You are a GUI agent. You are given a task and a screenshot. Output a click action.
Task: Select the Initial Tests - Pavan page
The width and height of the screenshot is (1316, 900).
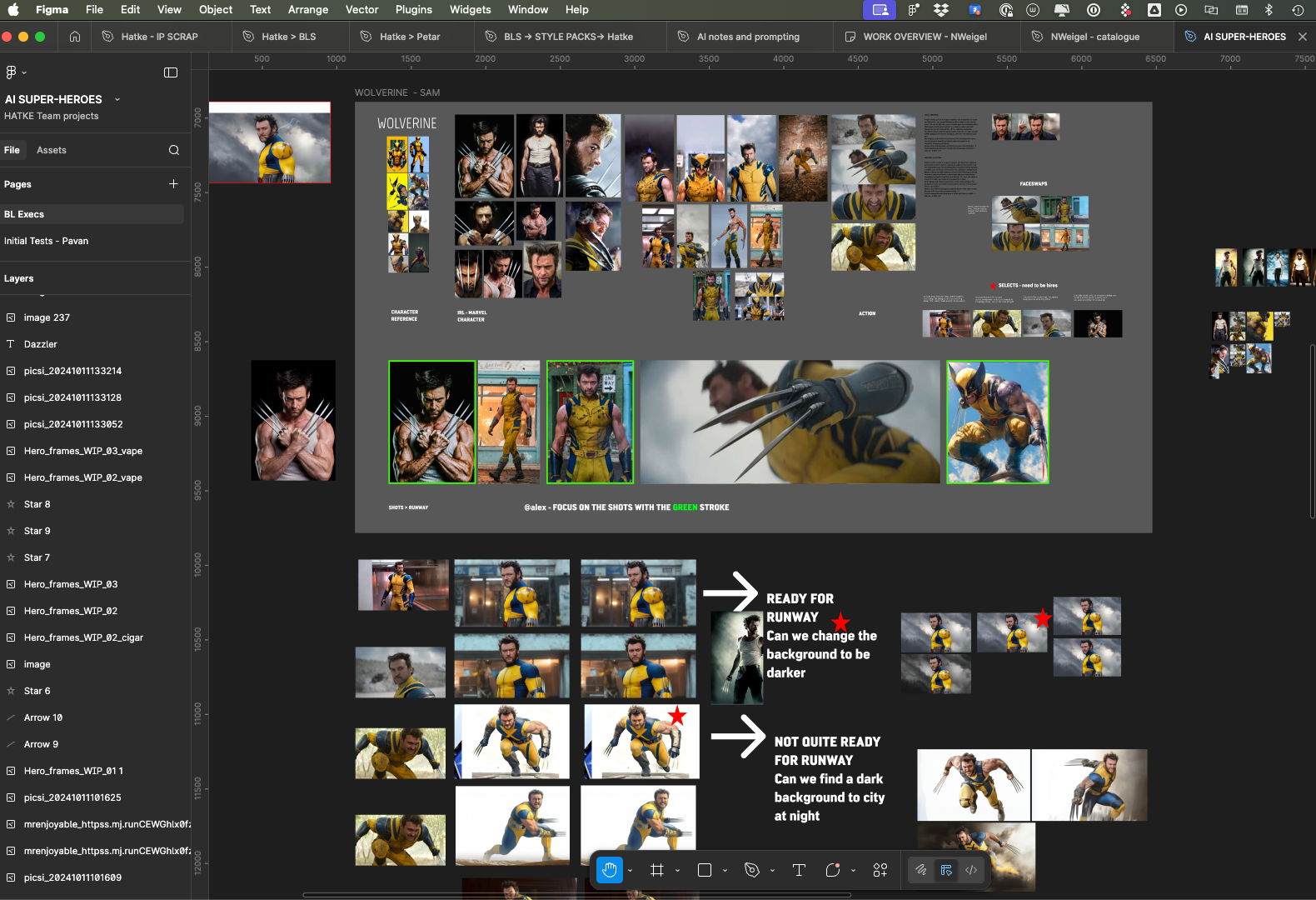pos(92,241)
